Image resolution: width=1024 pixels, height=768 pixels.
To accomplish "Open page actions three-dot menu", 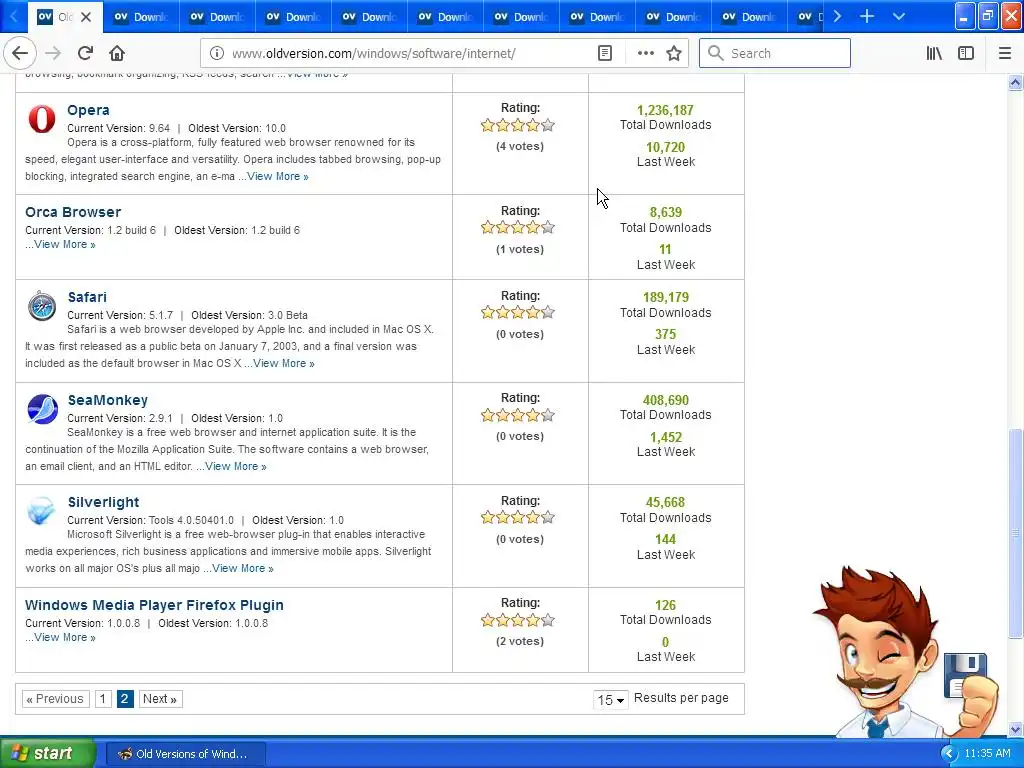I will pyautogui.click(x=645, y=53).
